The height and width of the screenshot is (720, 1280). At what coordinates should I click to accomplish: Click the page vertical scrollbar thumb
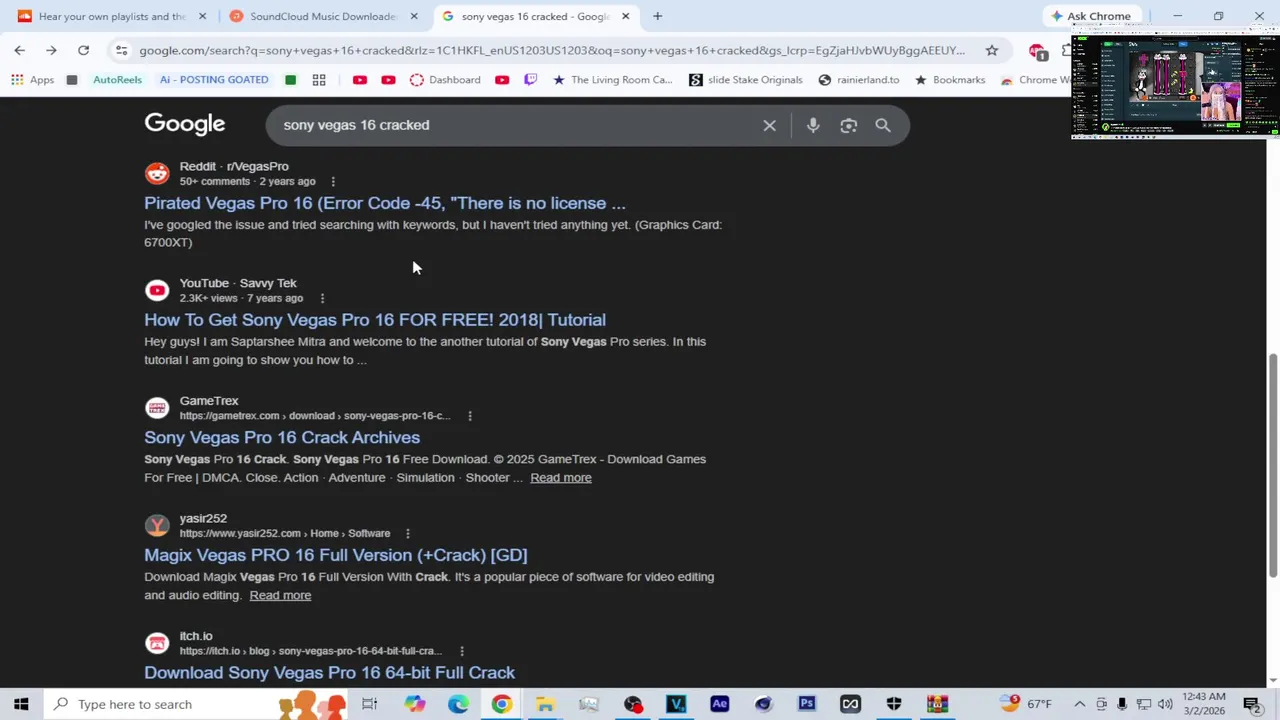click(x=1272, y=465)
